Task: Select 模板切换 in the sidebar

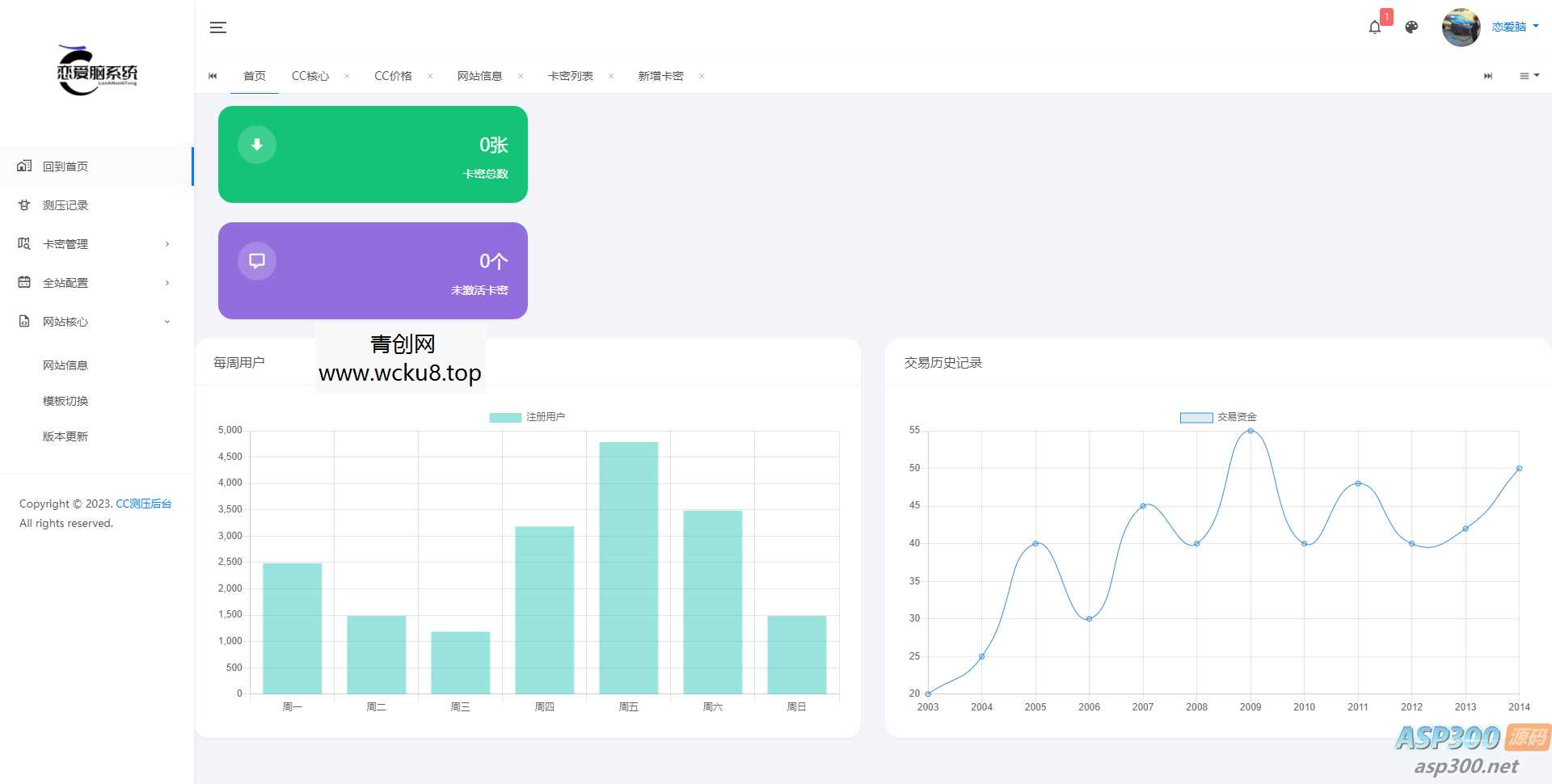Action: point(65,401)
